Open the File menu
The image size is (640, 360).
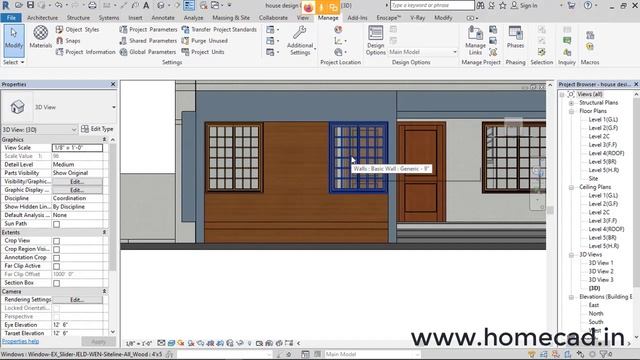(11, 18)
